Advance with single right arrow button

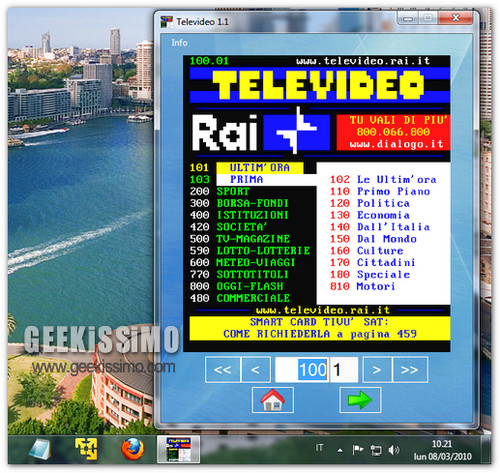point(377,369)
